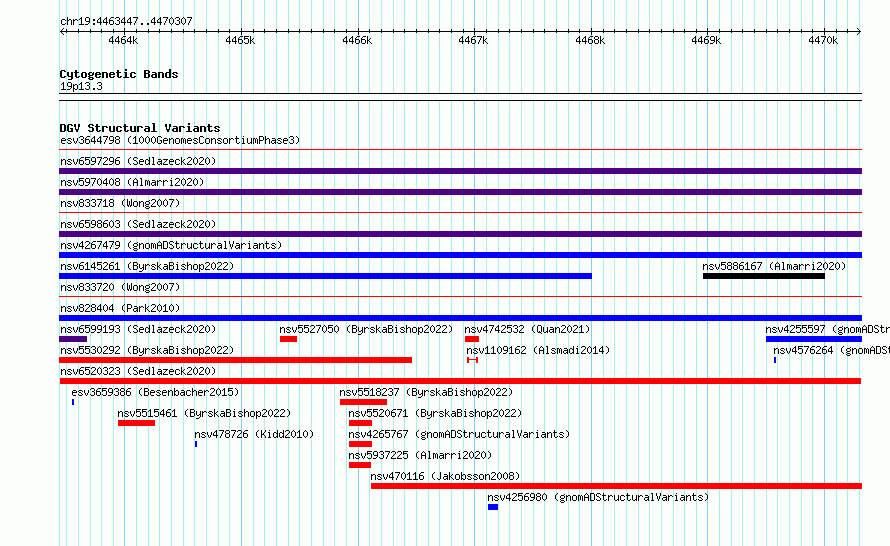This screenshot has height=546, width=890.
Task: Click the 4469k ruler tick label
Action: tap(706, 40)
